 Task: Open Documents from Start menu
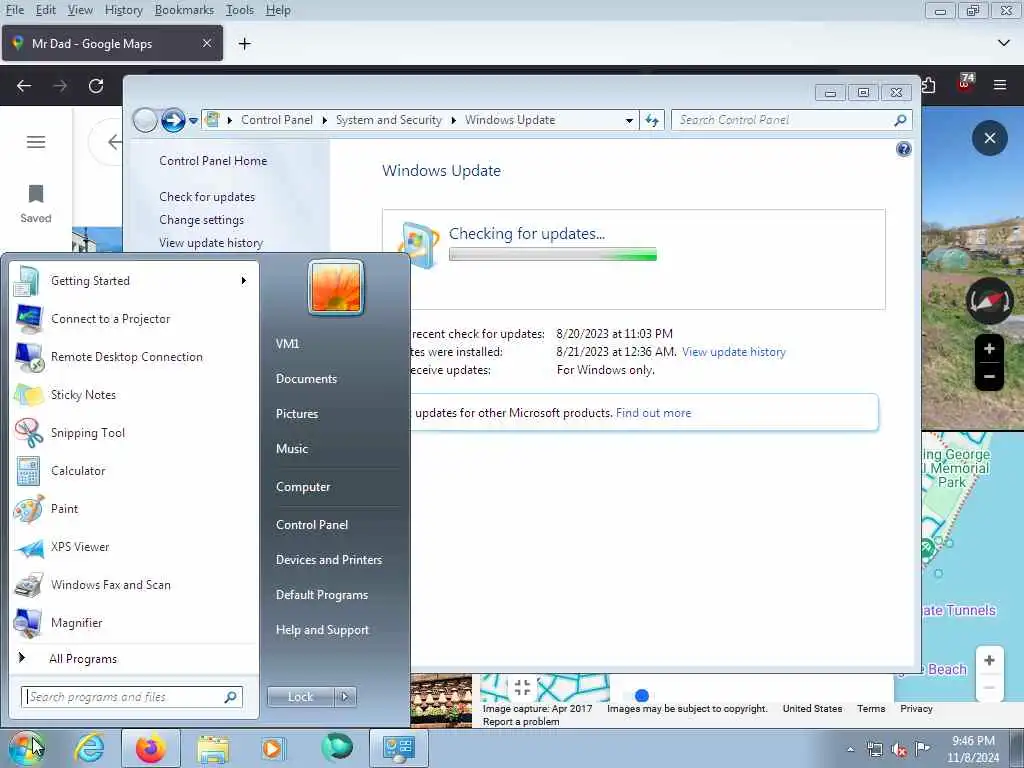[x=306, y=379]
